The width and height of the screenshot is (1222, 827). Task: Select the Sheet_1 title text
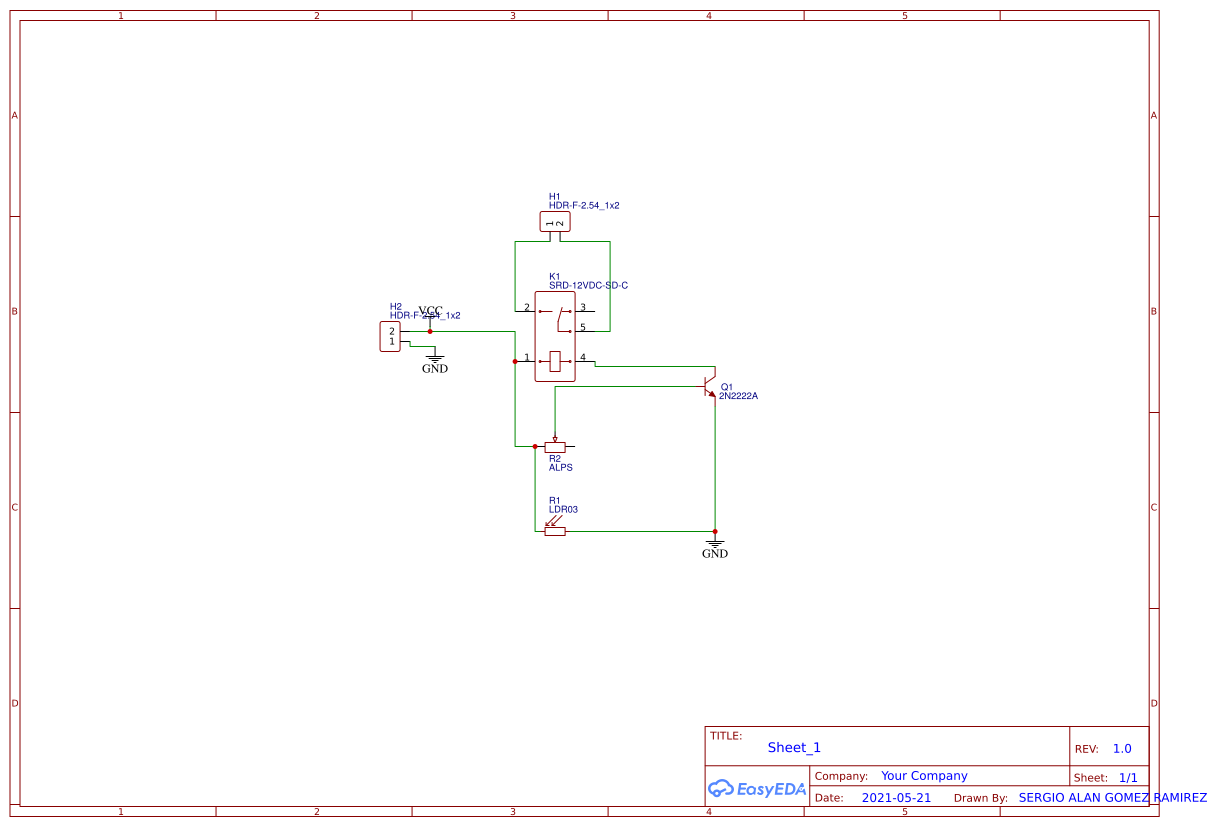794,747
